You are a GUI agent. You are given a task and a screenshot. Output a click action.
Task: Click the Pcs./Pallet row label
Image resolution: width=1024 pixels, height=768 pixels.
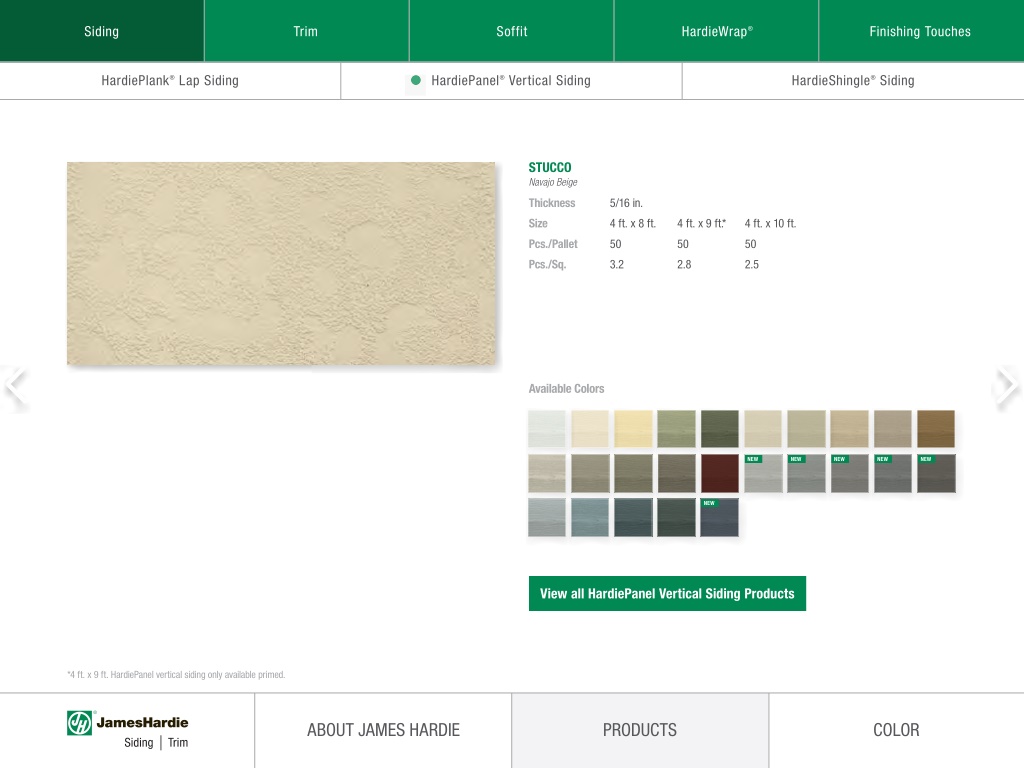tap(553, 244)
